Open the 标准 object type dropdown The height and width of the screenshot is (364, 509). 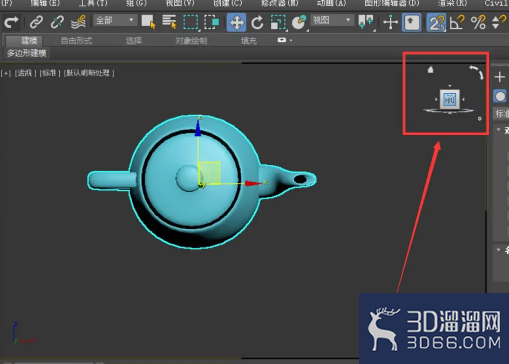tap(501, 114)
